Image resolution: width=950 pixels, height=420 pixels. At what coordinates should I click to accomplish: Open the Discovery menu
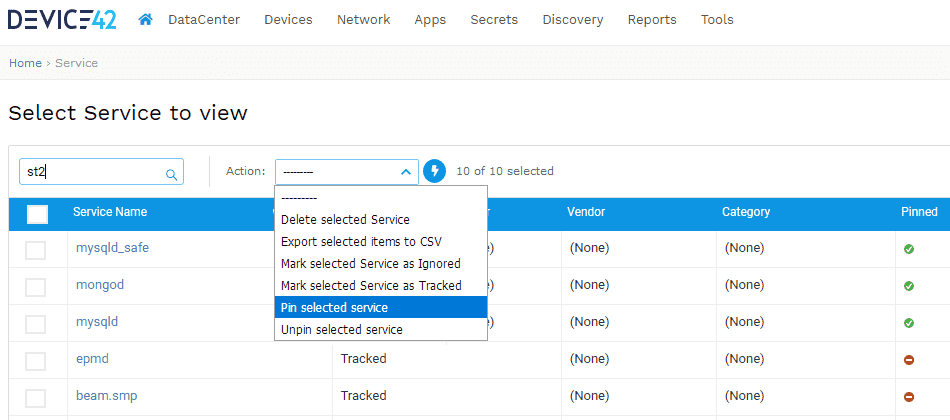pyautogui.click(x=573, y=20)
